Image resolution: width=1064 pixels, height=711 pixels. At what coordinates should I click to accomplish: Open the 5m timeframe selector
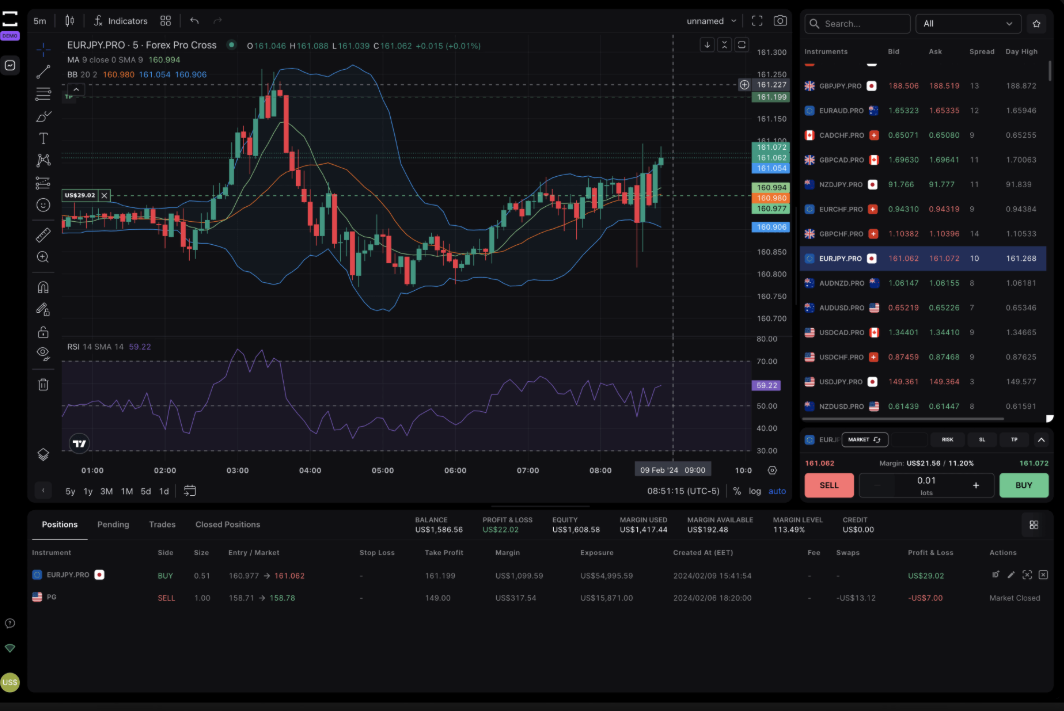coord(40,21)
